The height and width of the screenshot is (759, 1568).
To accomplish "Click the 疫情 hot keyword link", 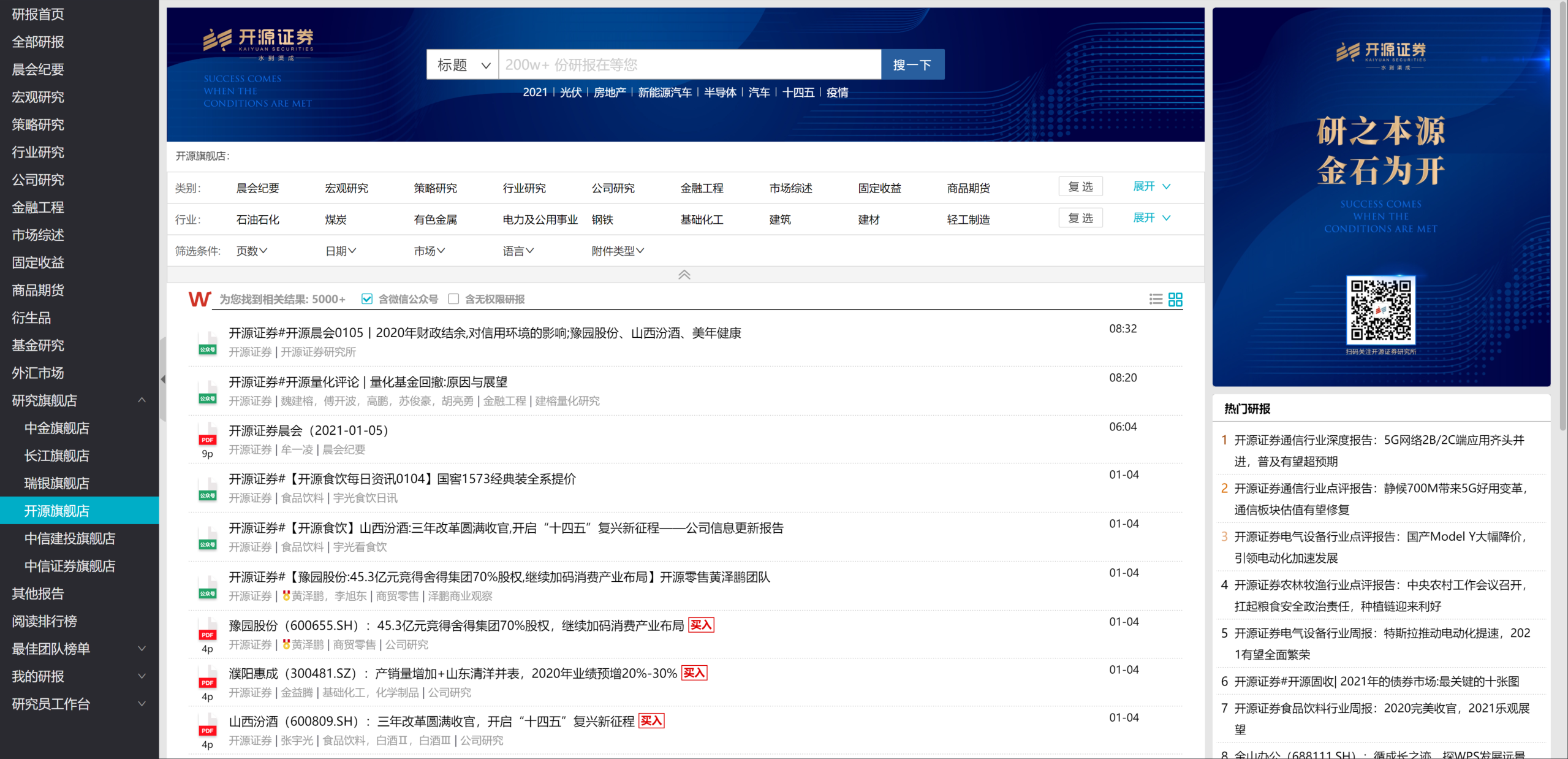I will point(837,92).
